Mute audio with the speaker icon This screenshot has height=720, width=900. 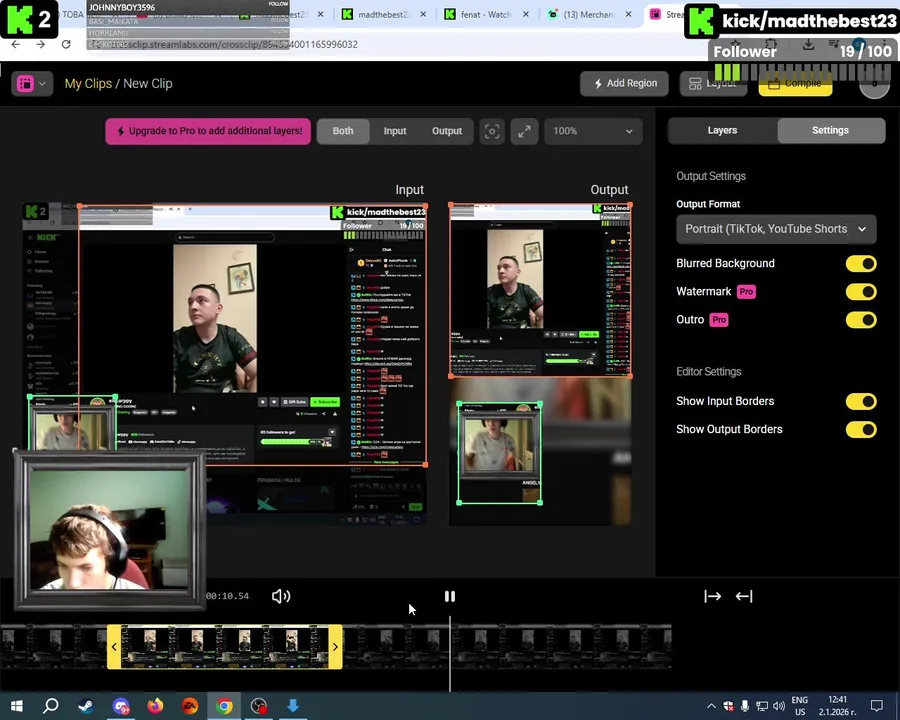point(281,597)
